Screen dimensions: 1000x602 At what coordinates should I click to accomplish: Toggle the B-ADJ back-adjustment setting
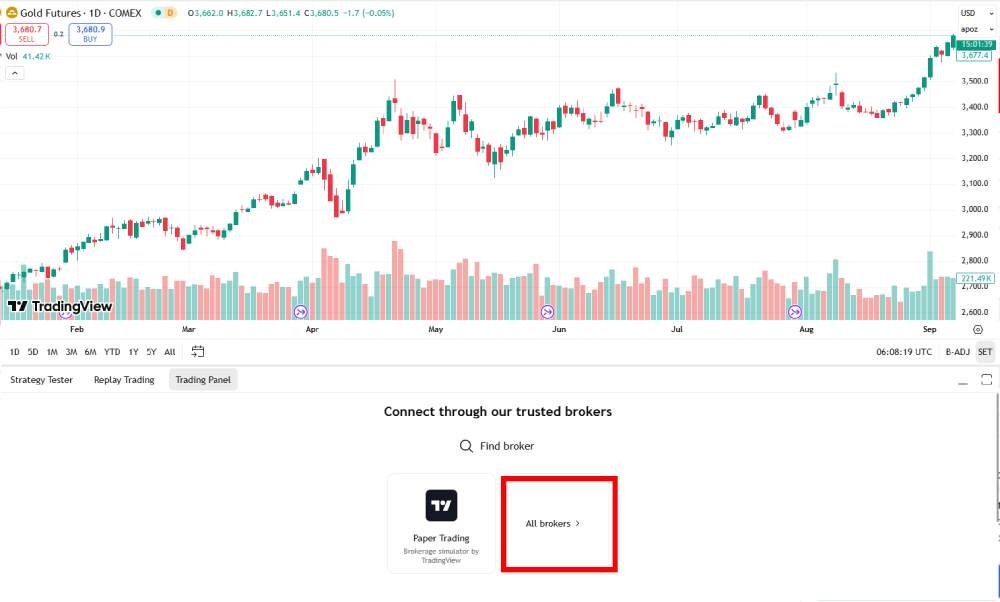[x=957, y=352]
